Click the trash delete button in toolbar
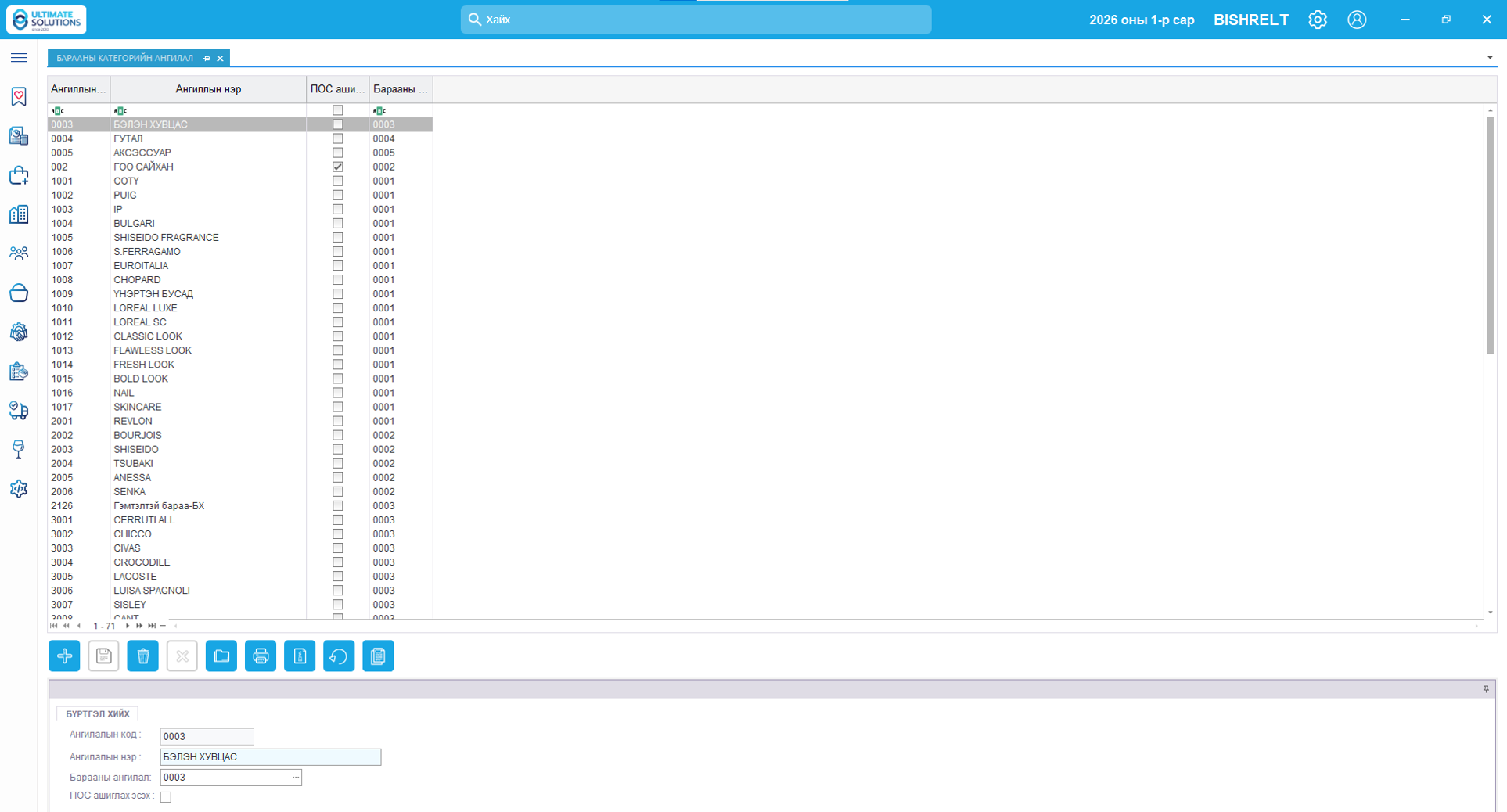Viewport: 1507px width, 812px height. pyautogui.click(x=143, y=656)
